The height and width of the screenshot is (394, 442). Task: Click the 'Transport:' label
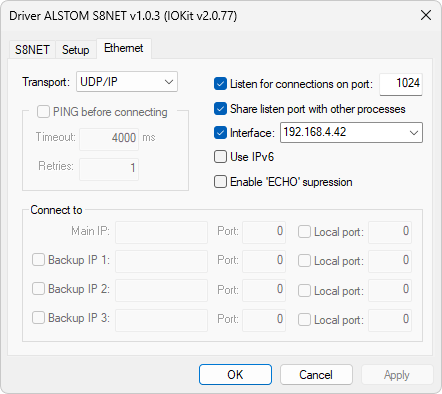(46, 82)
